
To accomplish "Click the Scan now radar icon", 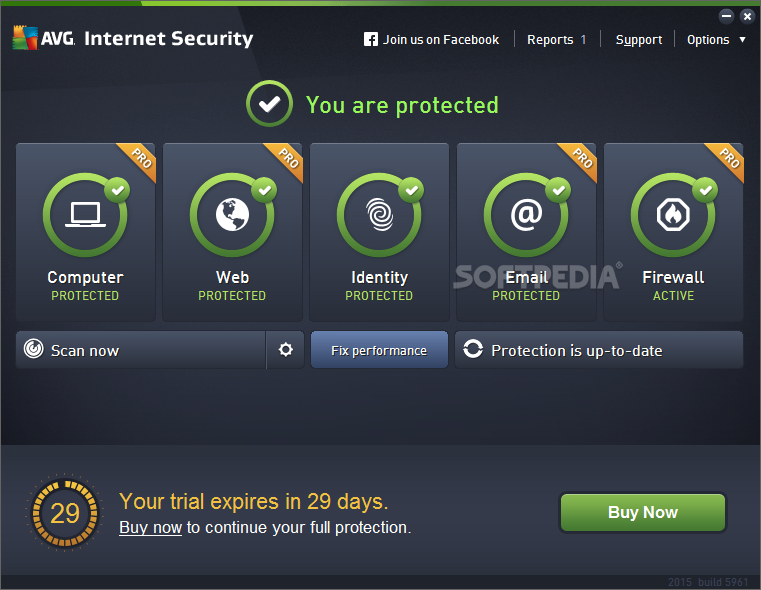I will 34,350.
